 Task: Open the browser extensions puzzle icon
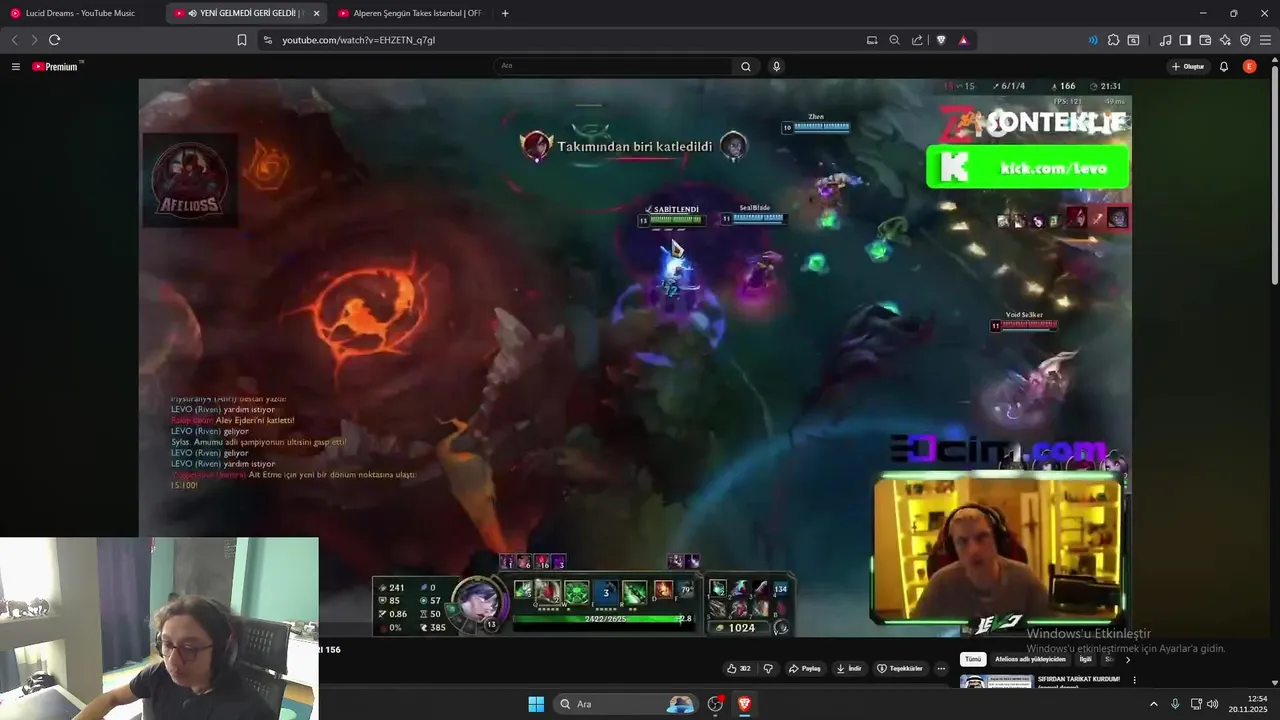coord(1113,40)
